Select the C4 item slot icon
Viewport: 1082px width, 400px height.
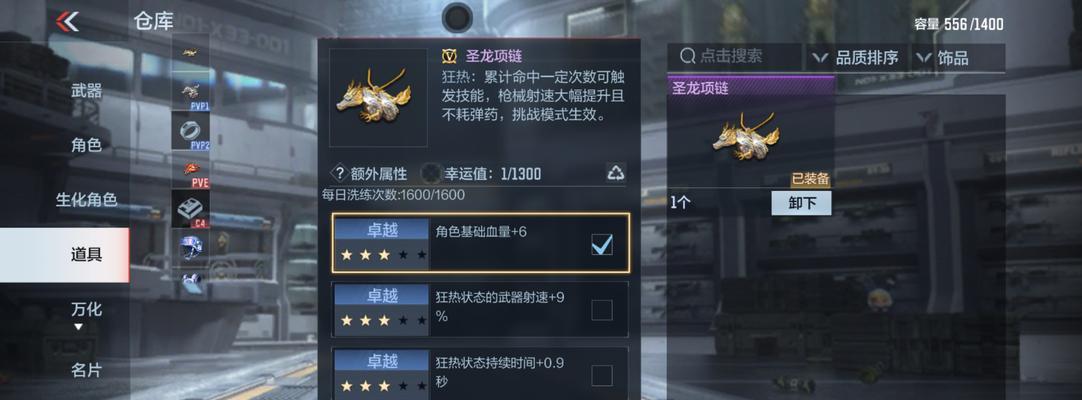(x=190, y=210)
